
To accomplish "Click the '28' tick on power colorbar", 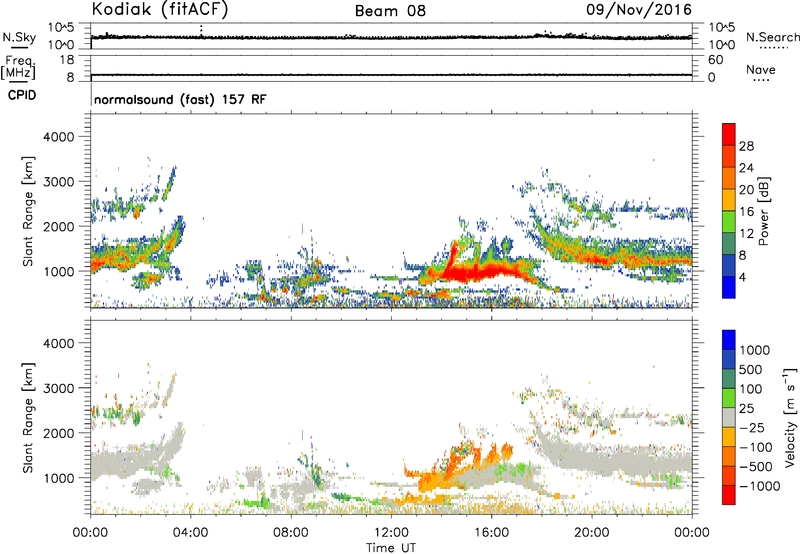I will pos(746,146).
